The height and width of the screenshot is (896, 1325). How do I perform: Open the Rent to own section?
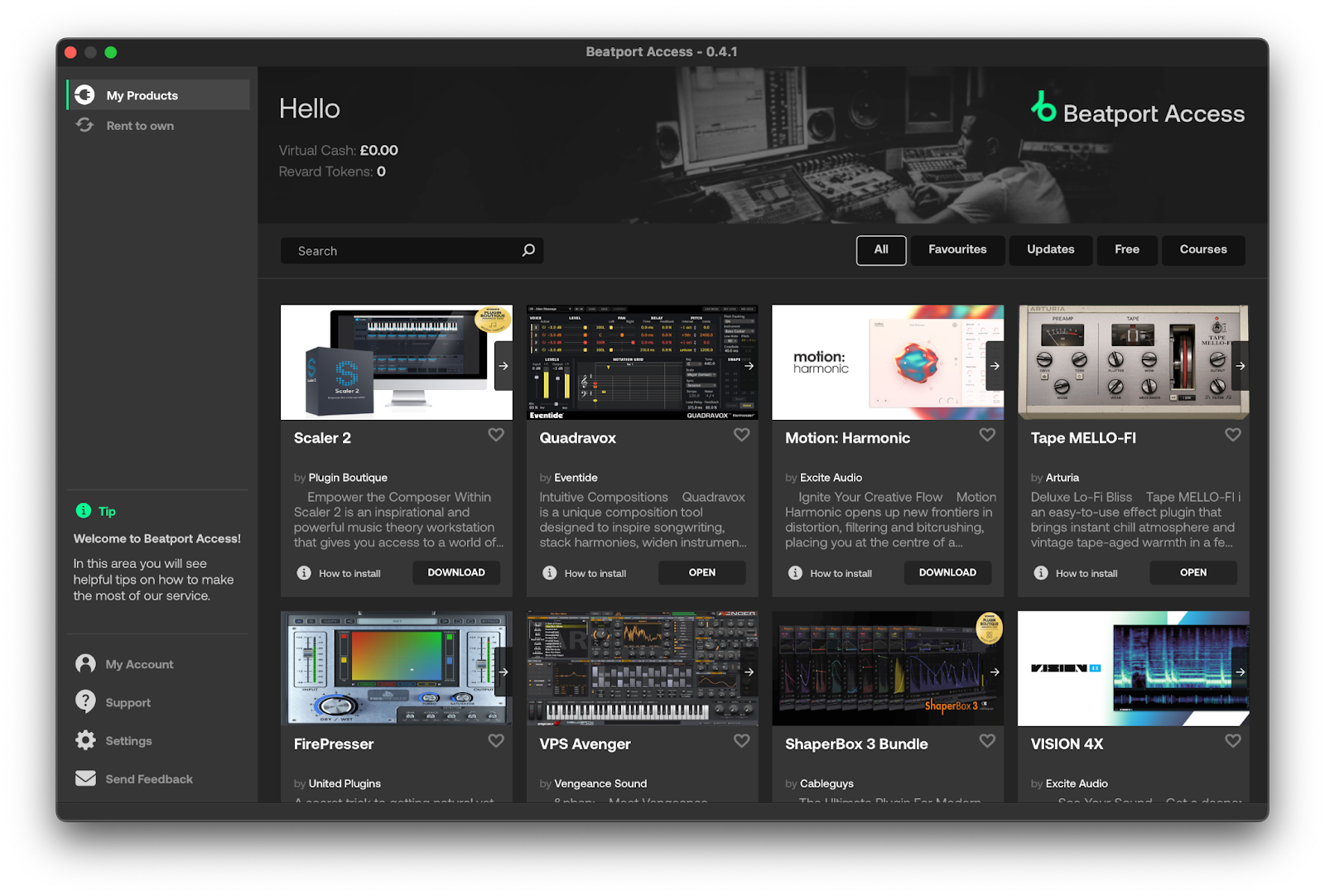coord(140,126)
